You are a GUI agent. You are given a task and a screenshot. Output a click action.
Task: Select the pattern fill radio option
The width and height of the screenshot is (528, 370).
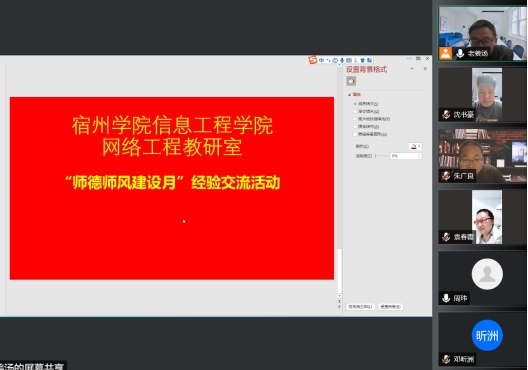click(355, 127)
